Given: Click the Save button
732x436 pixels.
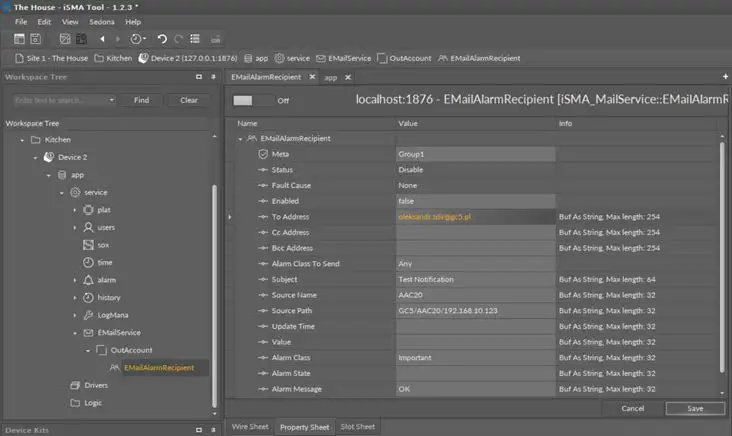Looking at the screenshot, I should (x=695, y=408).
